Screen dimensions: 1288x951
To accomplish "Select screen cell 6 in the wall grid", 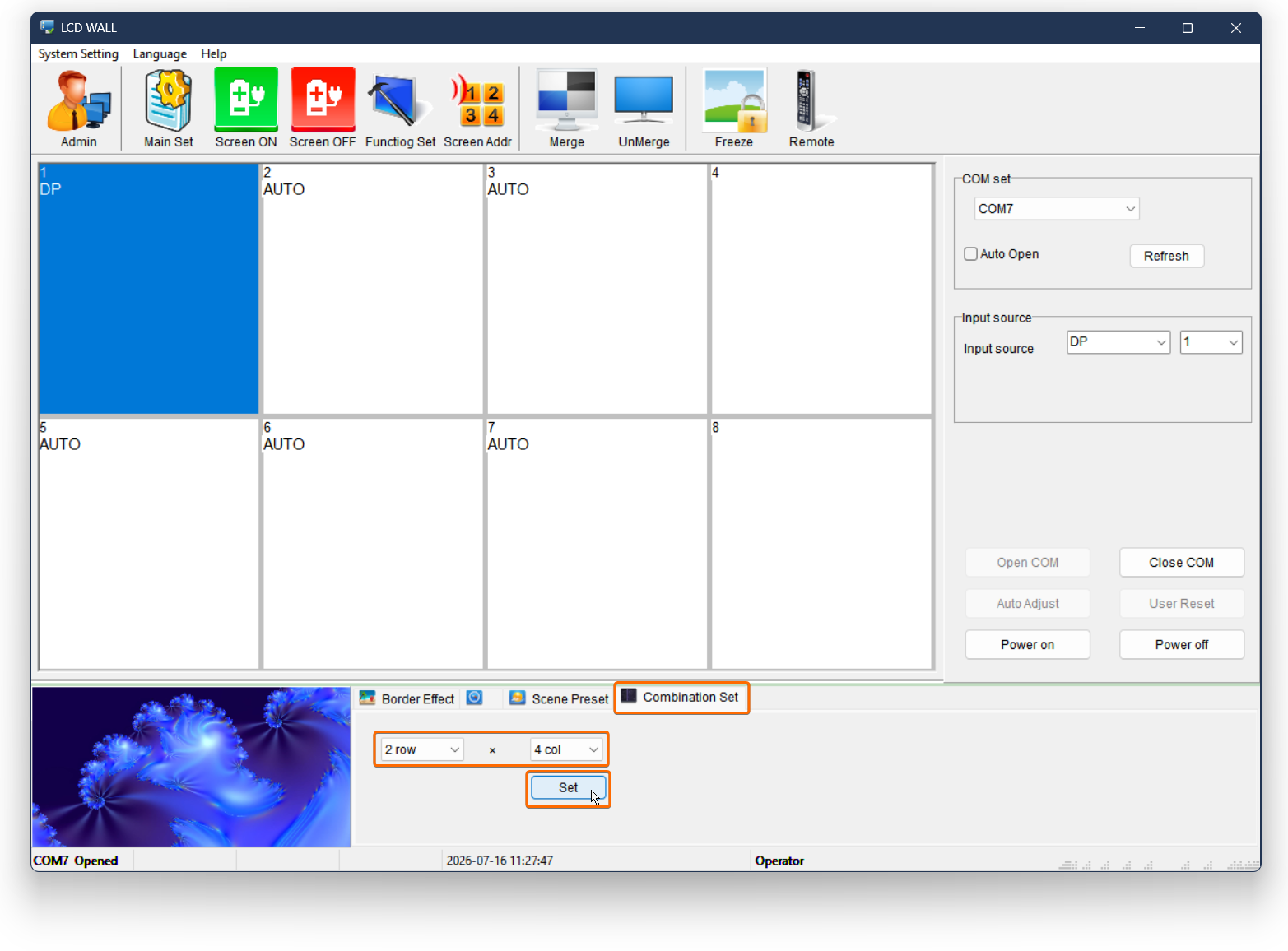I will click(373, 544).
